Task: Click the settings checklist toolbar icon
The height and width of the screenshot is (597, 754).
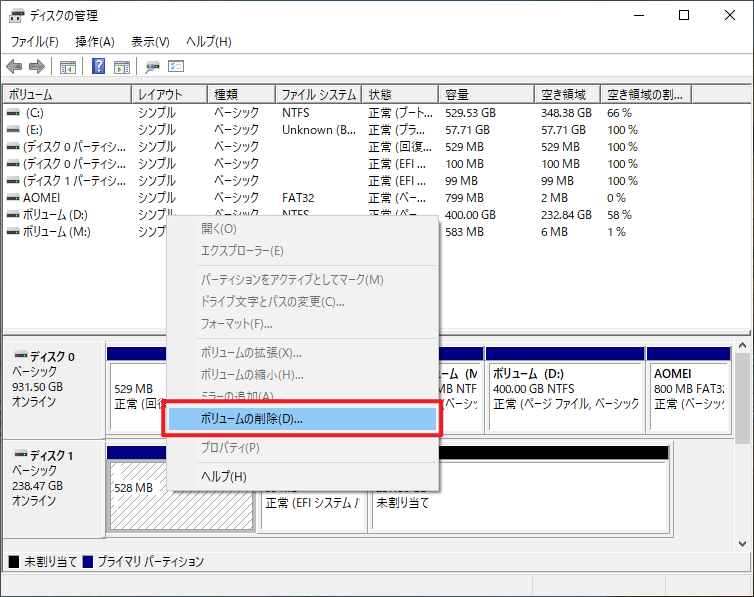Action: (x=176, y=67)
